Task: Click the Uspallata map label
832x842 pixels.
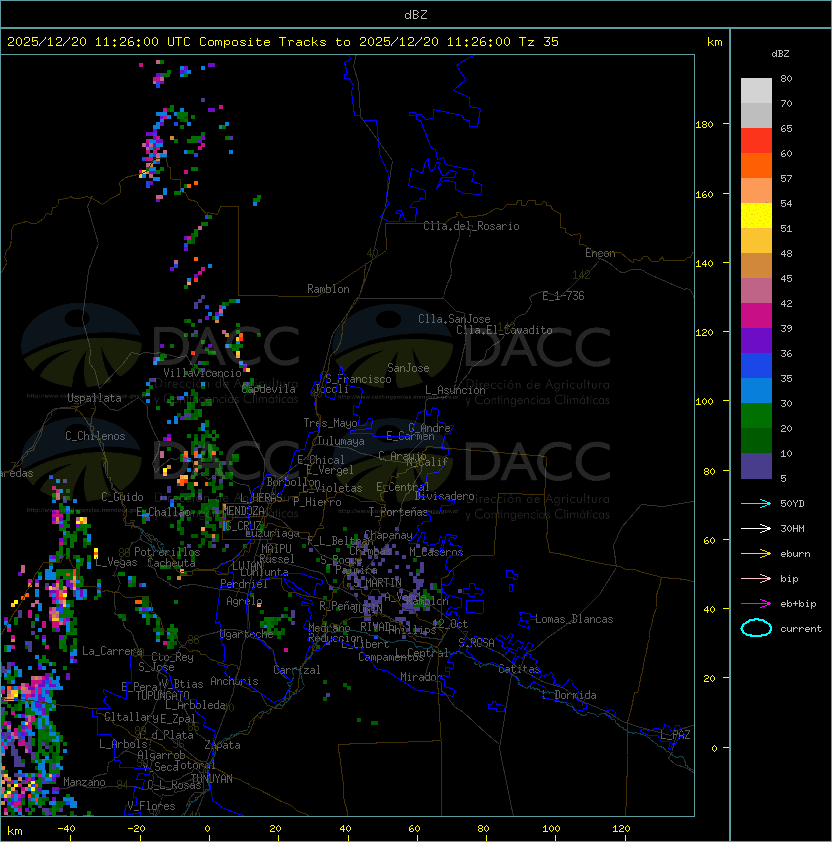Action: point(94,398)
